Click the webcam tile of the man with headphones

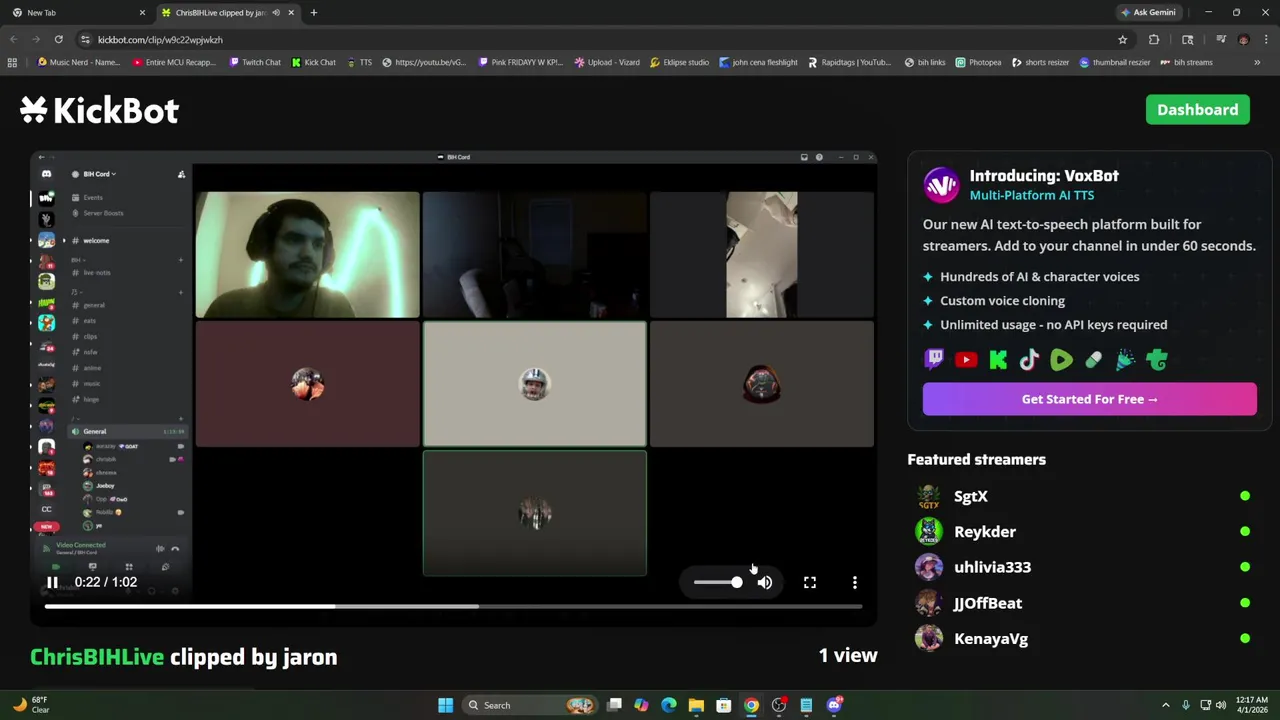tap(308, 254)
